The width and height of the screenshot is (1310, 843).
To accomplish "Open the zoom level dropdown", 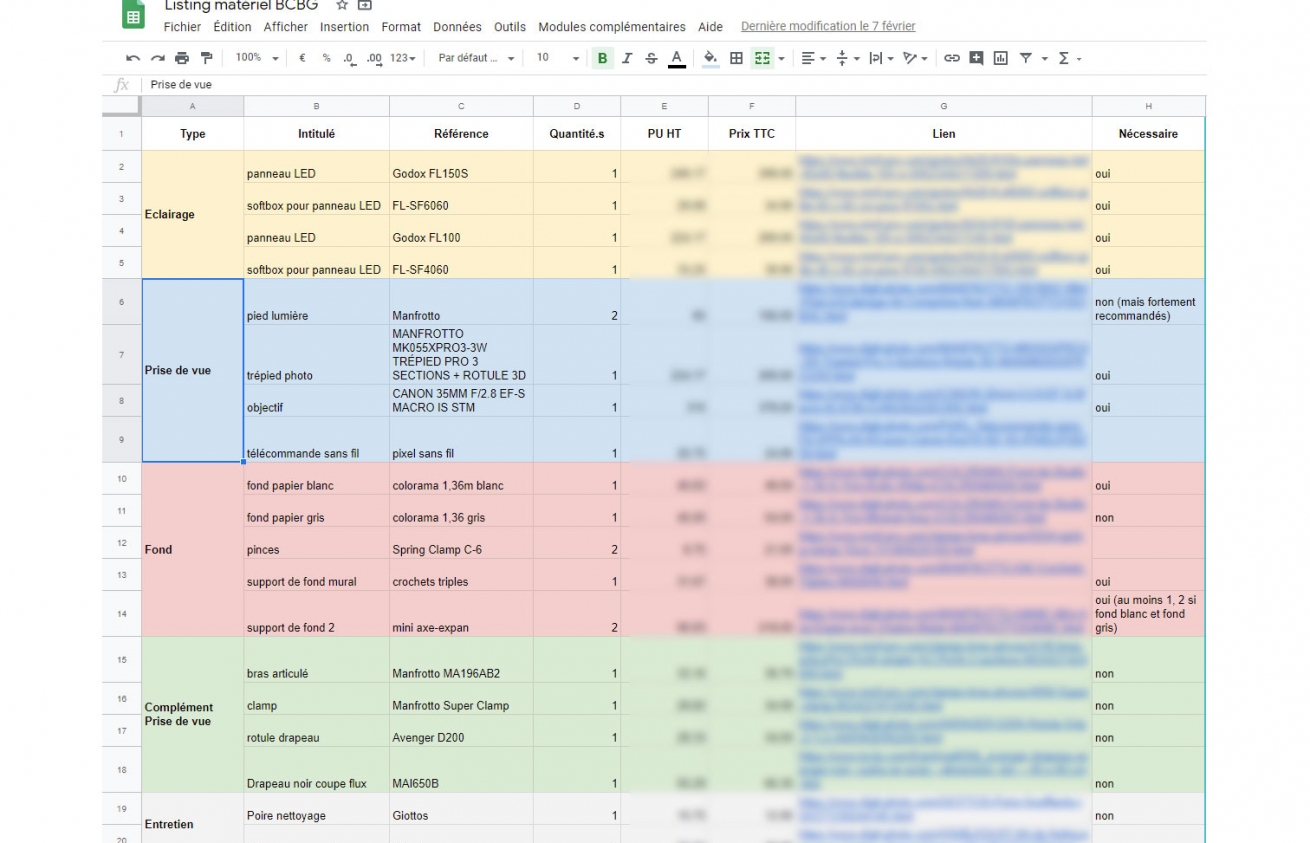I will coord(257,58).
